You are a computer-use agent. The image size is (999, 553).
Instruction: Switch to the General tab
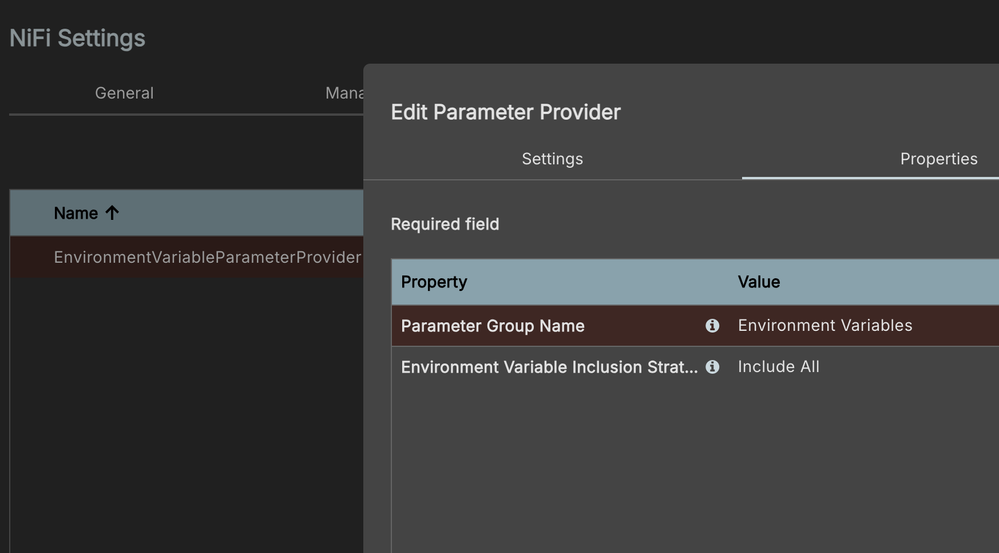124,93
